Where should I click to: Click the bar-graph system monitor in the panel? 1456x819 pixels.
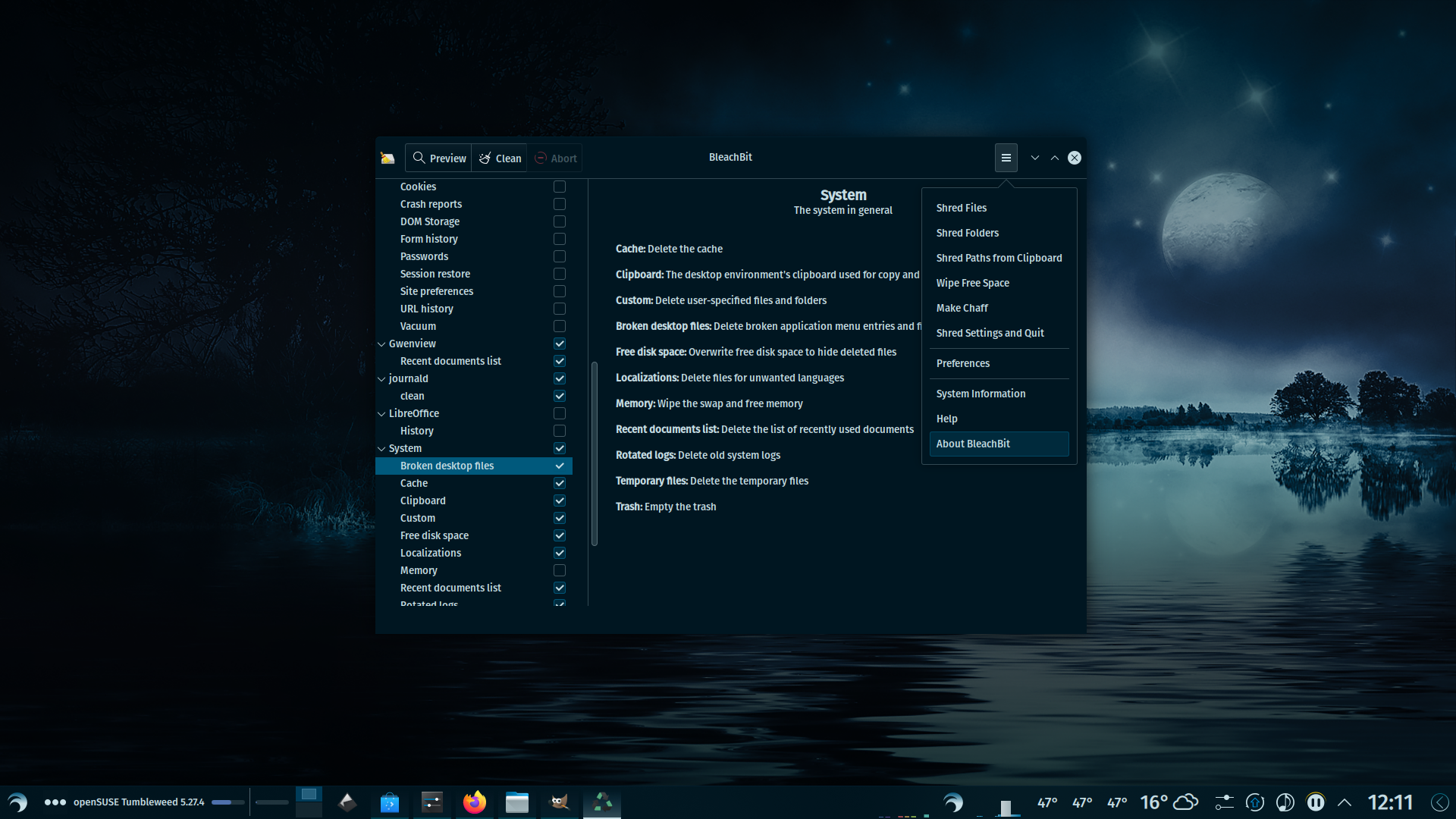(x=1006, y=808)
